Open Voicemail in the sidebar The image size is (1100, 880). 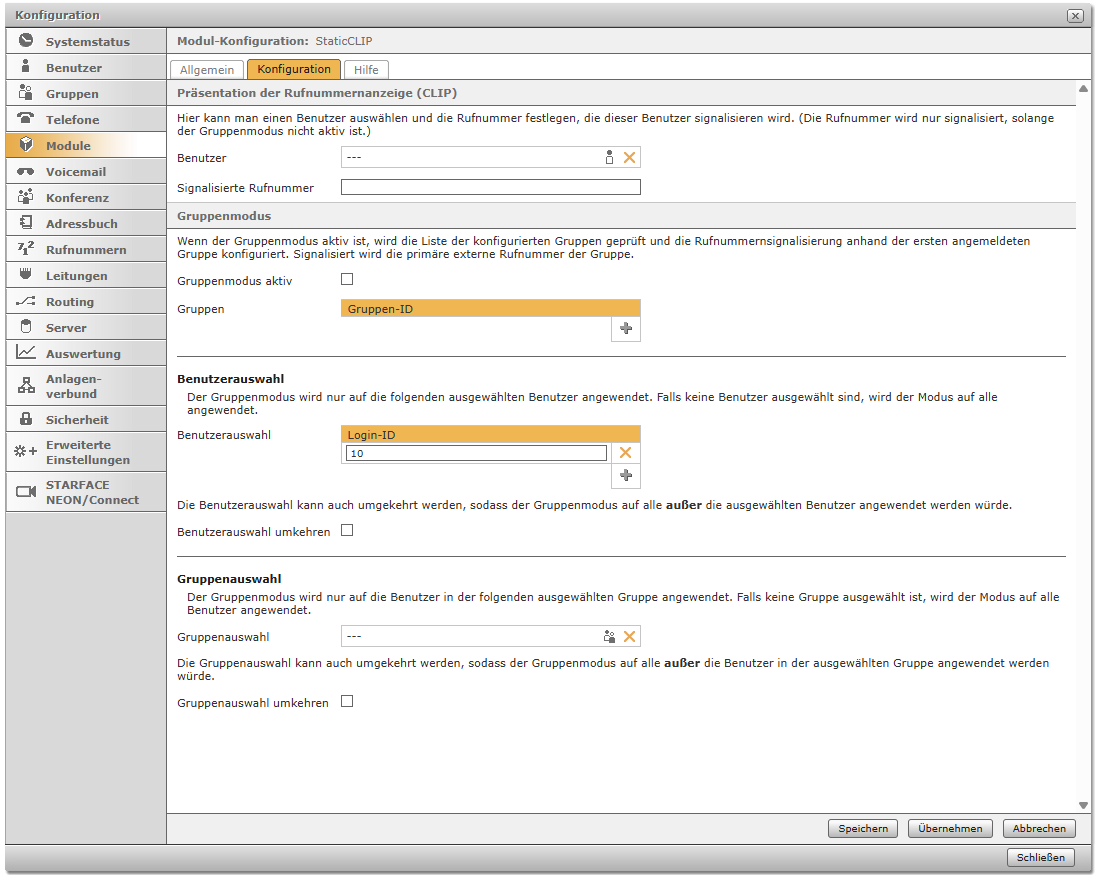(x=75, y=172)
